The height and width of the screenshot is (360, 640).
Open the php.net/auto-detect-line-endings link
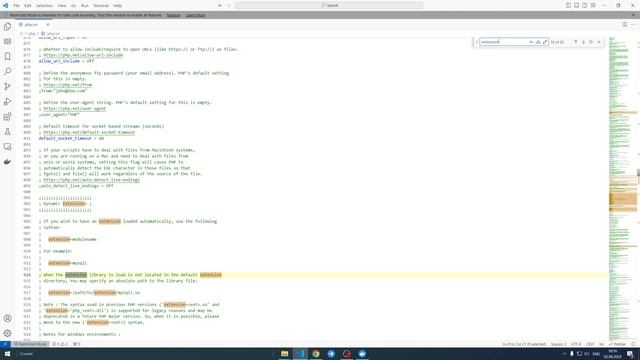point(91,180)
